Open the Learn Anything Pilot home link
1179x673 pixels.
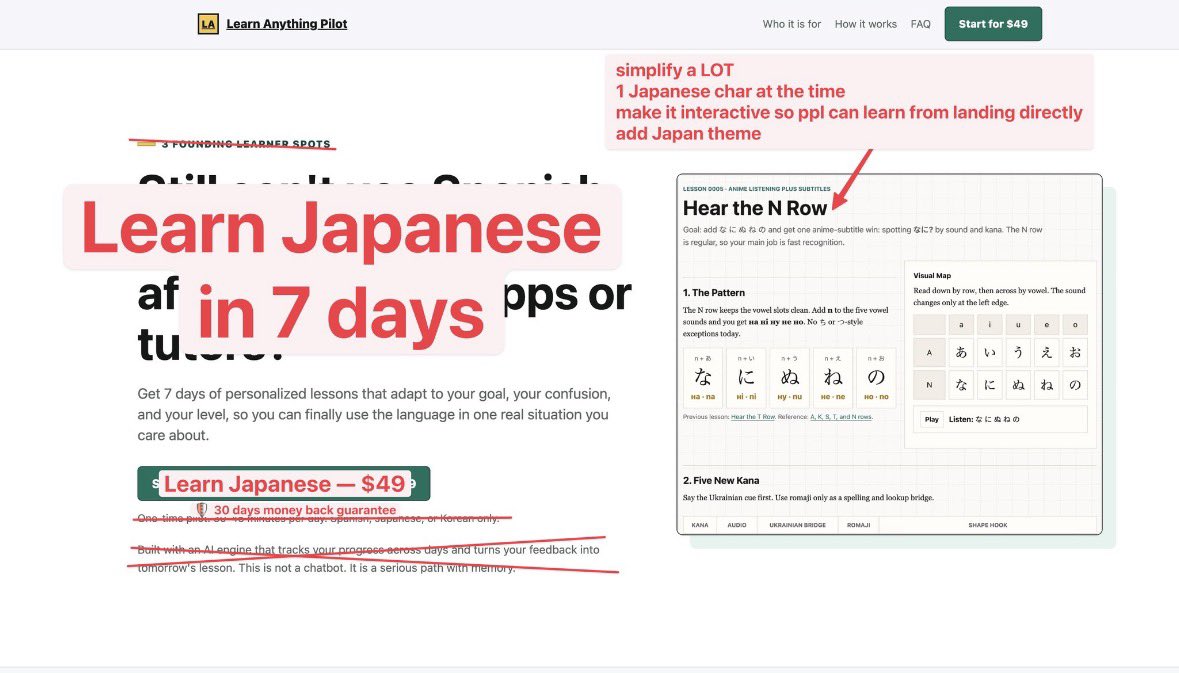point(286,24)
